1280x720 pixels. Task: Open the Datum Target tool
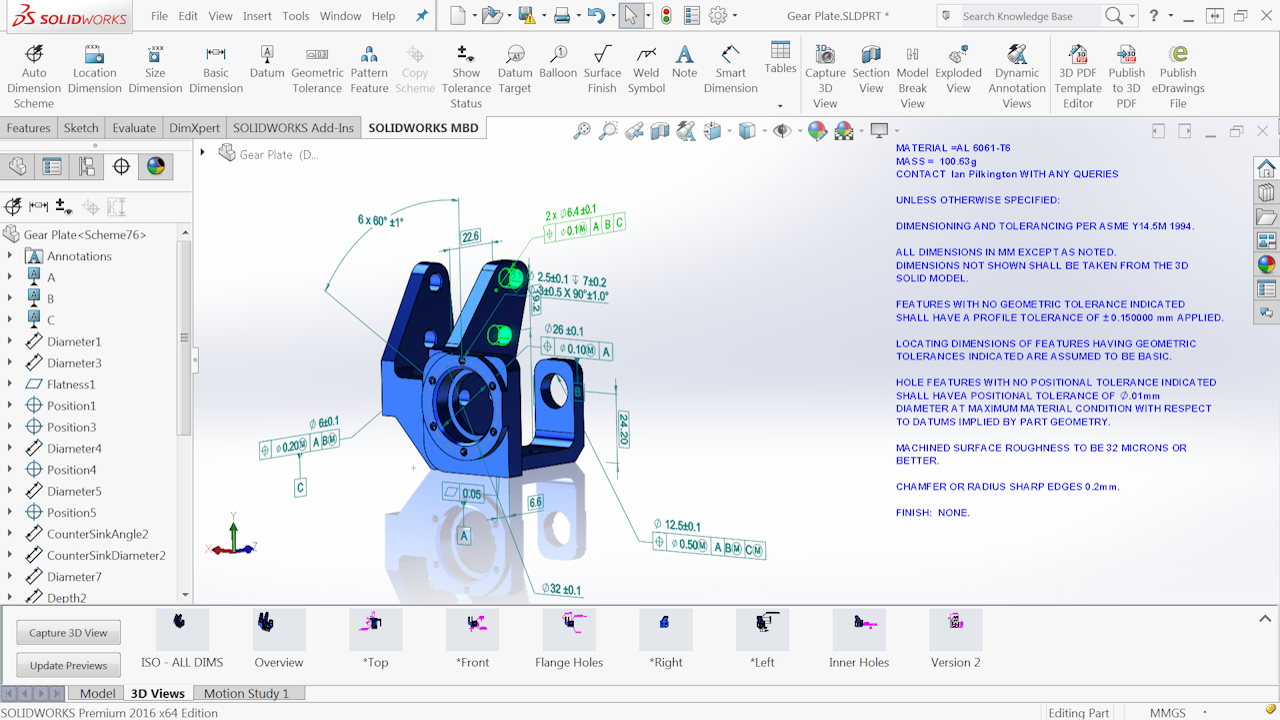click(515, 72)
